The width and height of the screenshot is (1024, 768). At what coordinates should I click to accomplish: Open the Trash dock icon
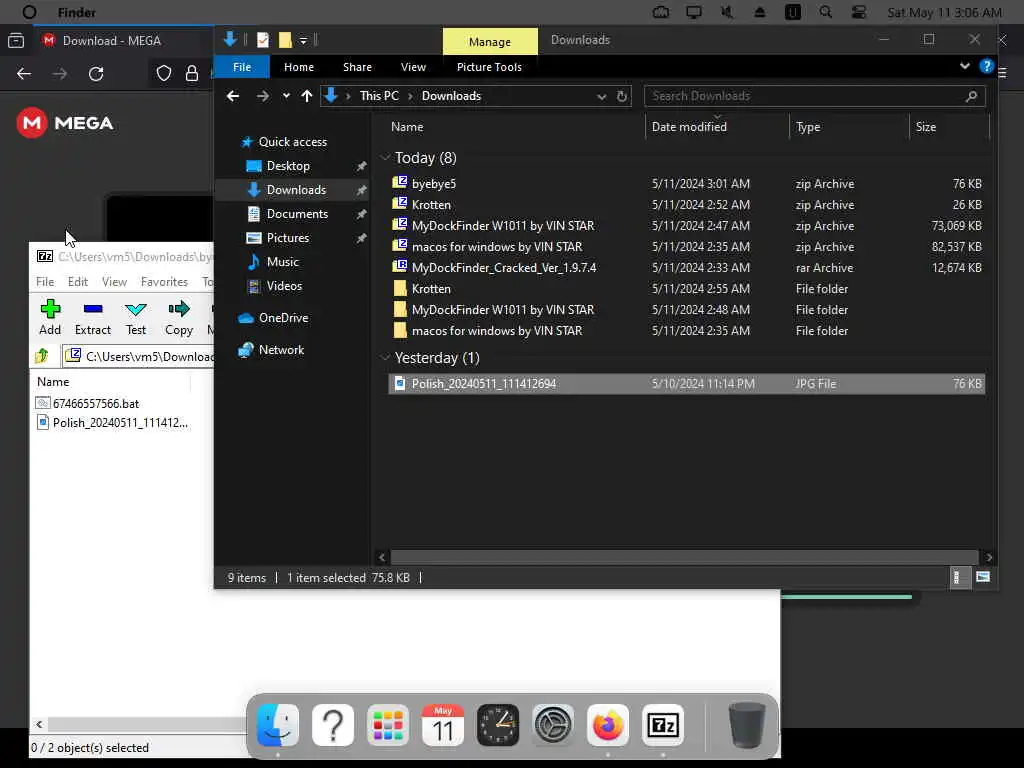click(746, 725)
